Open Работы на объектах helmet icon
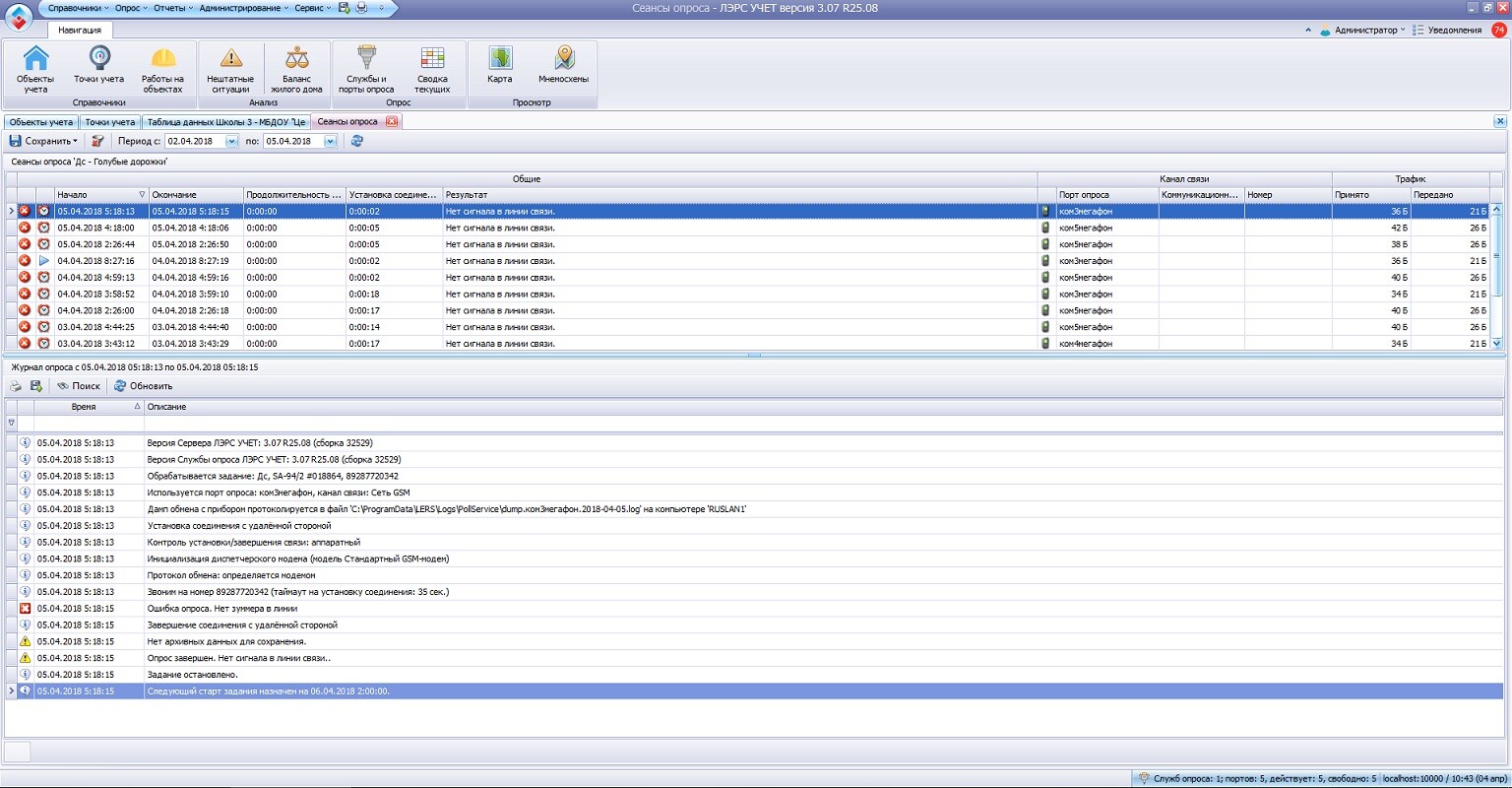Screen dimensions: 1512x788 pos(162,69)
